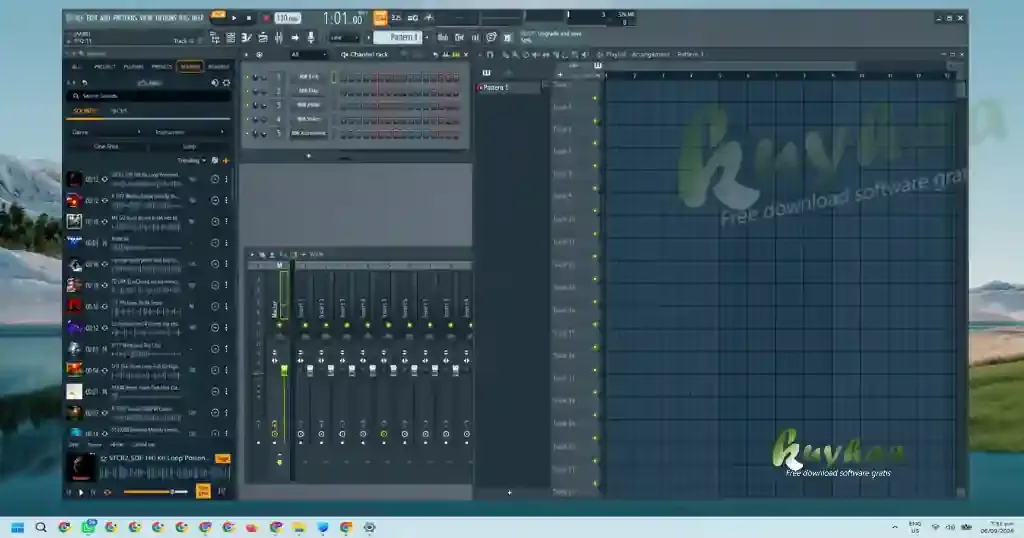This screenshot has width=1024, height=538.
Task: Click the orange button beside the volume slider
Action: pyautogui.click(x=203, y=491)
